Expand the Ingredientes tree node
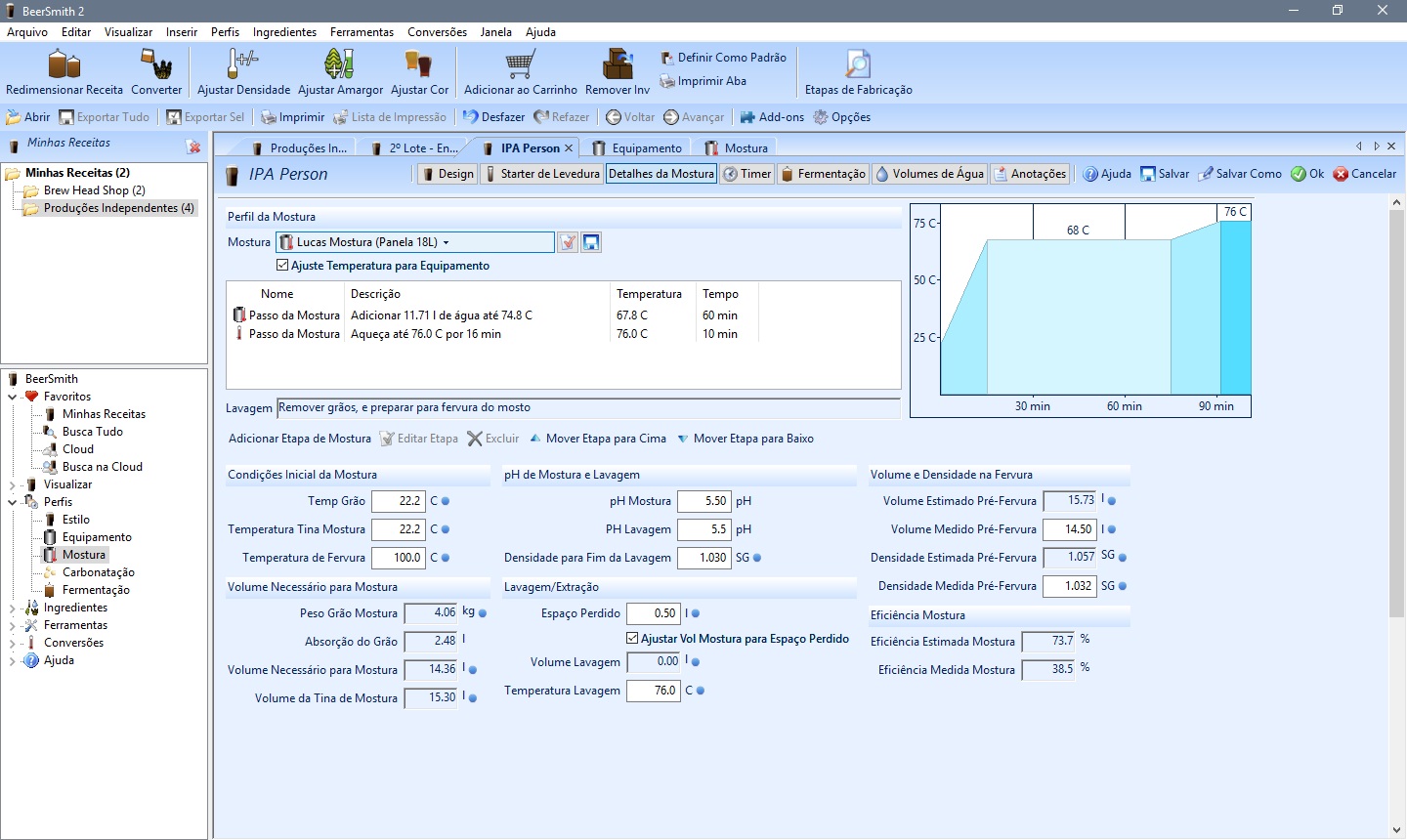Viewport: 1407px width, 840px height. [13, 608]
